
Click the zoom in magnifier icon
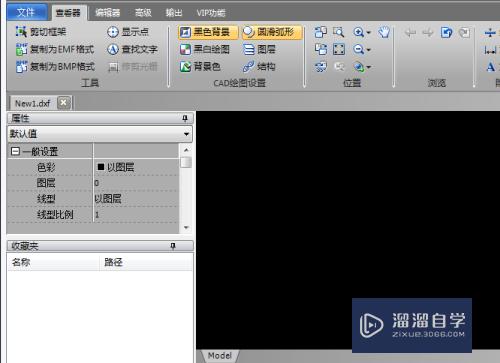(359, 32)
